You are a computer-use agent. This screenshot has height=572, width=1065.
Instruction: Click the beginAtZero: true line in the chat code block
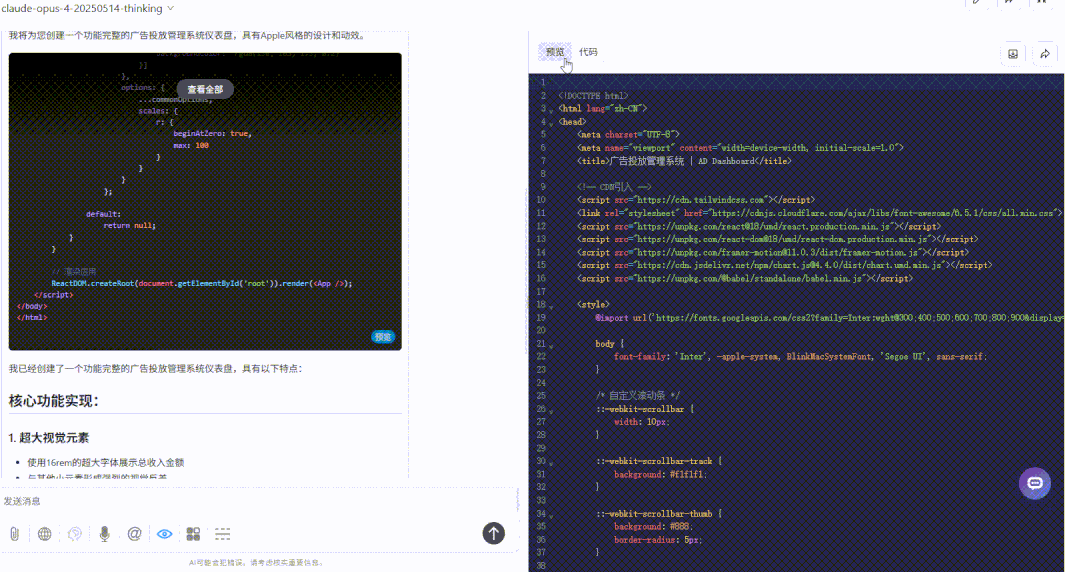pos(212,133)
